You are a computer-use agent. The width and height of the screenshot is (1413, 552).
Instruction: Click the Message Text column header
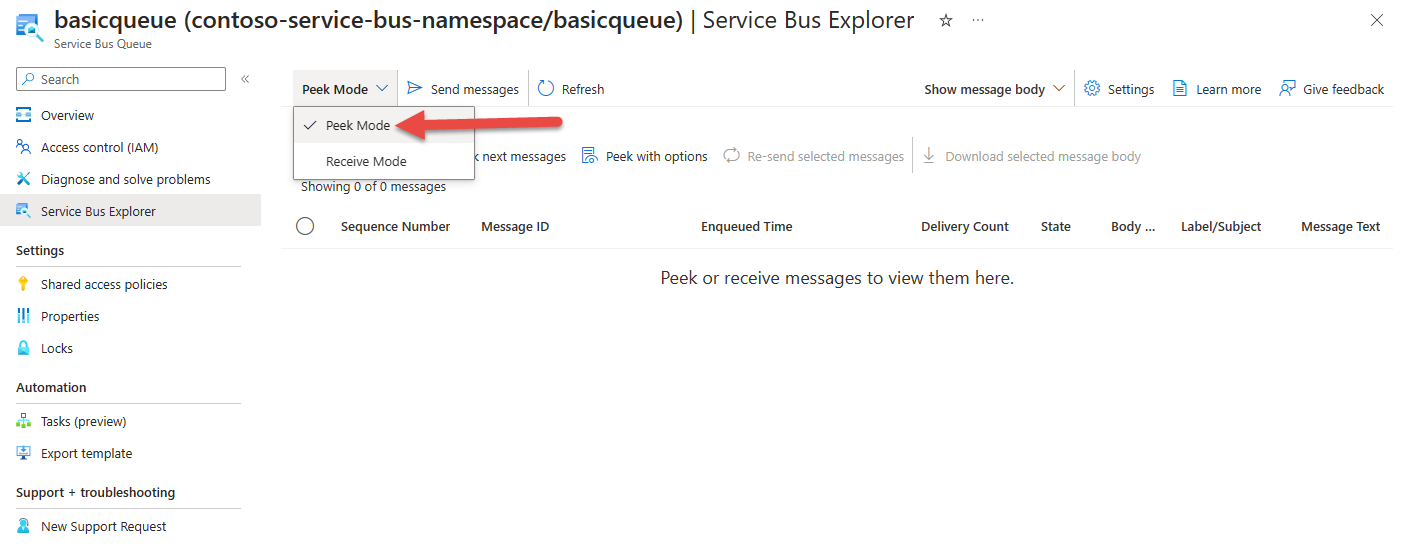[x=1341, y=227]
